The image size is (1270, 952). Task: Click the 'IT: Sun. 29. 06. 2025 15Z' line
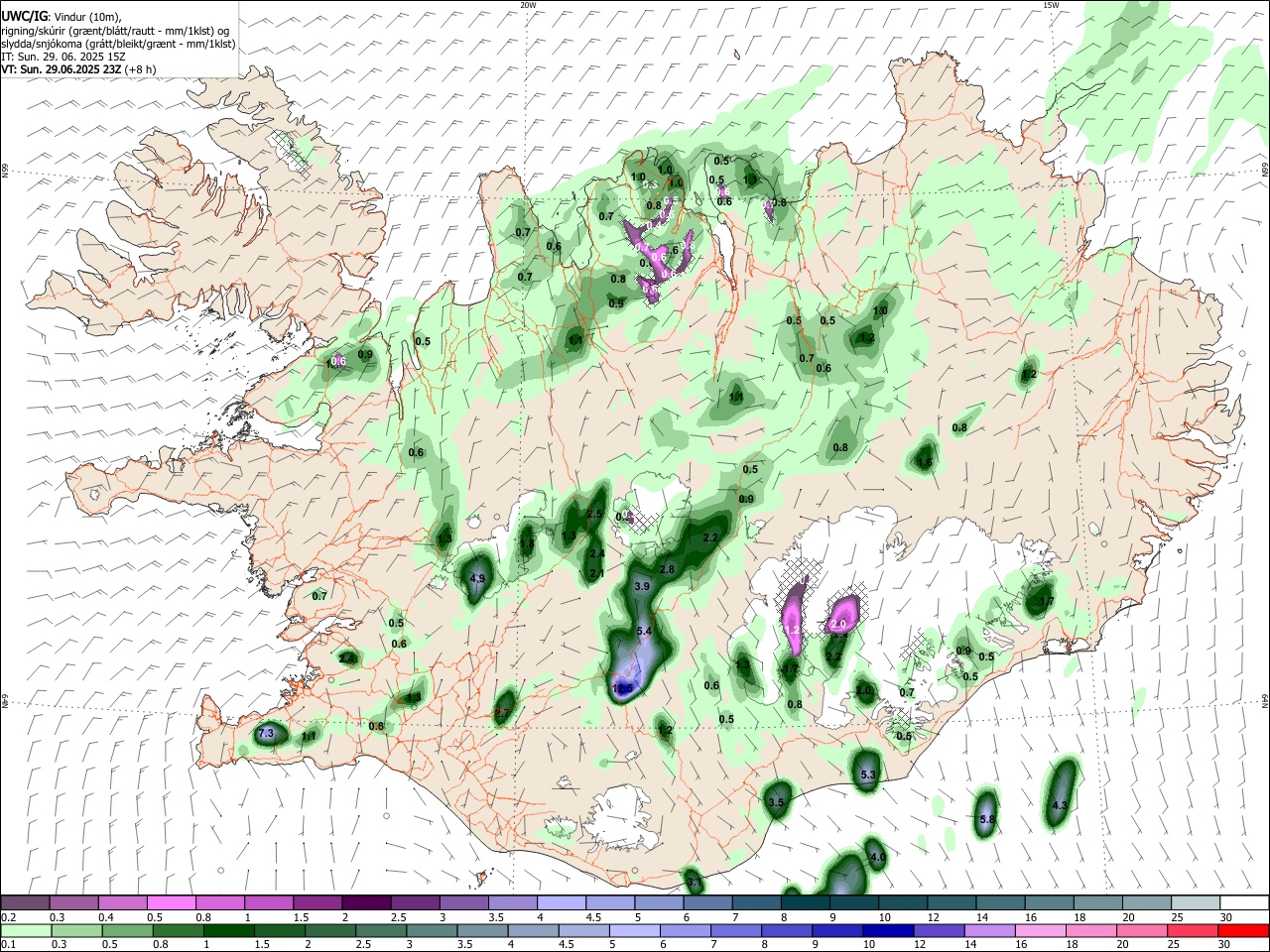click(x=64, y=57)
